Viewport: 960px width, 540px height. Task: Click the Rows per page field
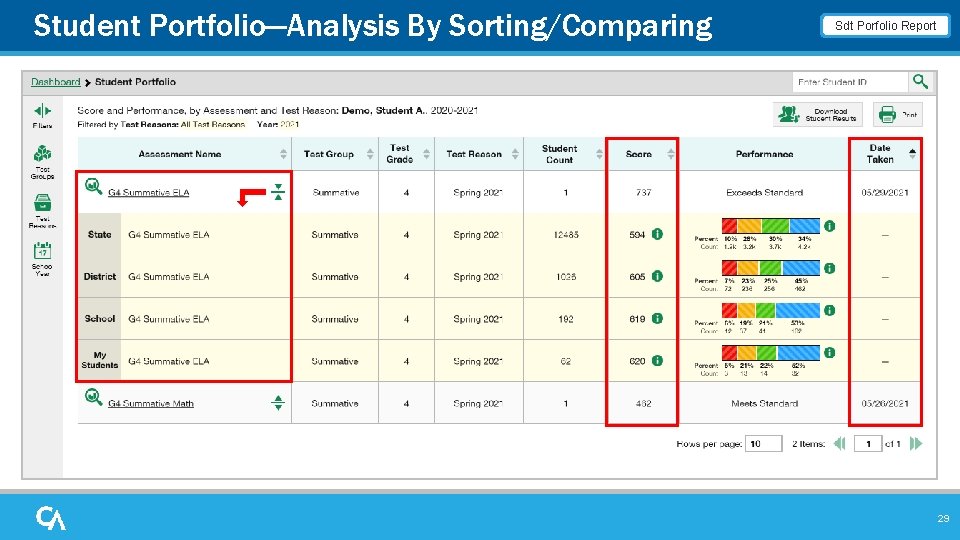[x=763, y=444]
